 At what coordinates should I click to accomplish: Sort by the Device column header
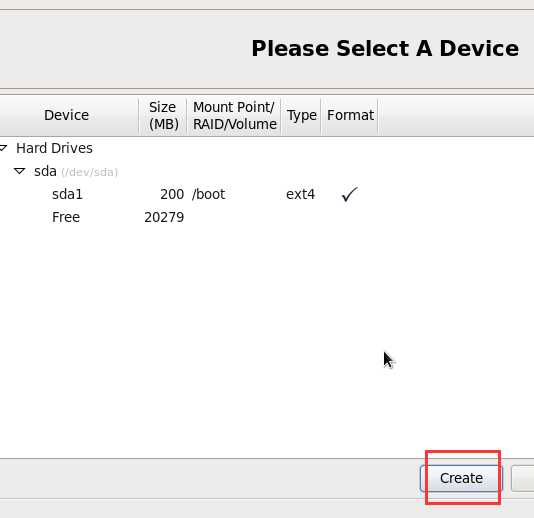(69, 115)
